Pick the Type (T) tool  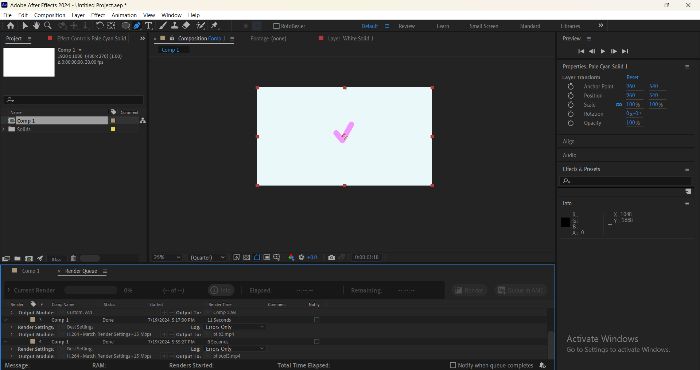(x=149, y=26)
